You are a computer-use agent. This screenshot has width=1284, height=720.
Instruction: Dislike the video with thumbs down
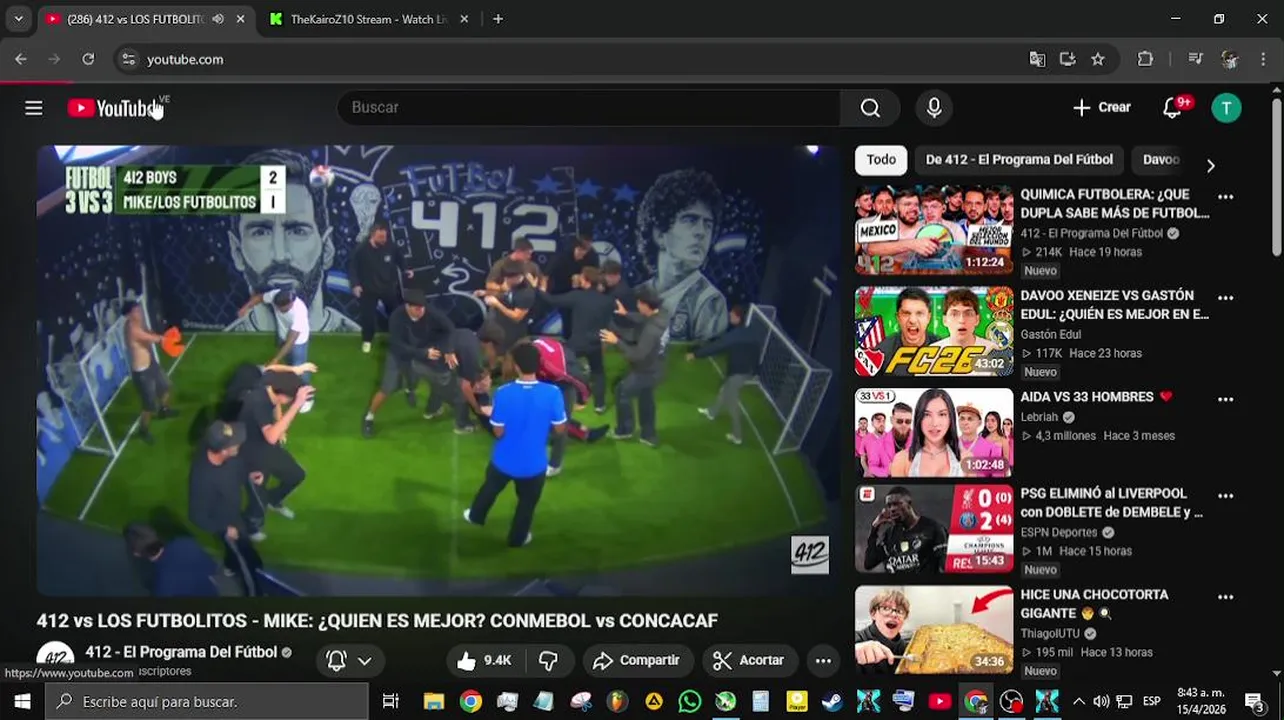click(x=548, y=660)
